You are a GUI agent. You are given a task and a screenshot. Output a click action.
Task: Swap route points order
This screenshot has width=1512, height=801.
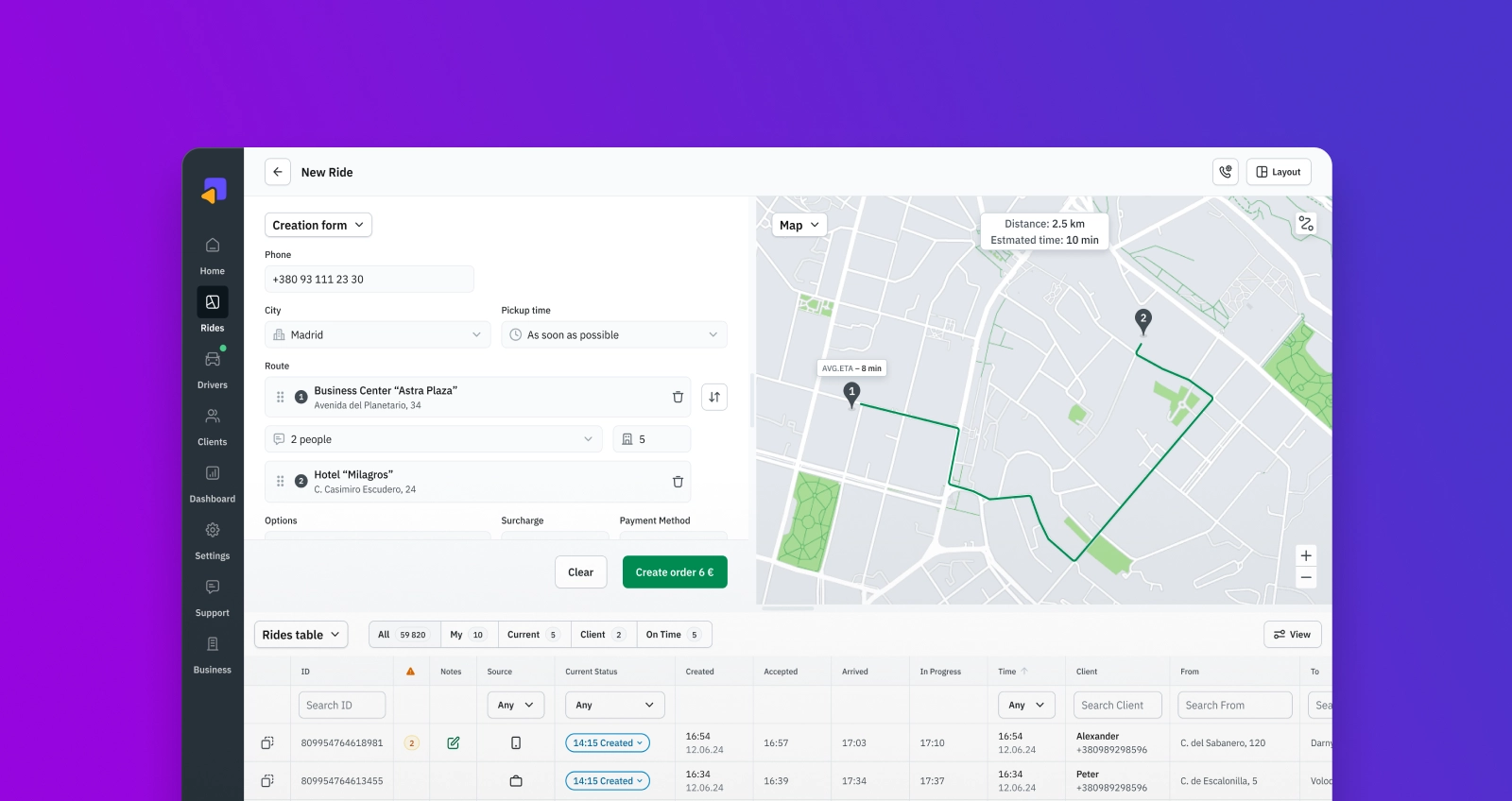714,397
